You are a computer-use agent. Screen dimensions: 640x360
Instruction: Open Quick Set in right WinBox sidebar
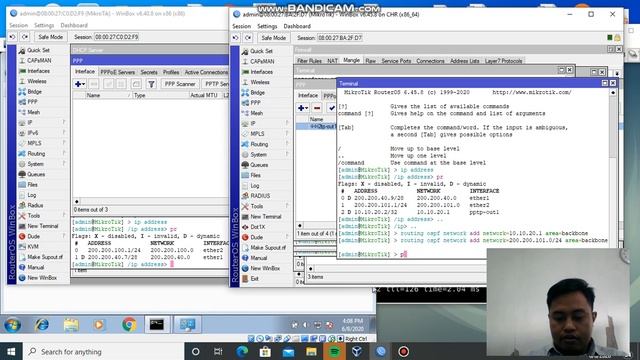[x=261, y=51]
